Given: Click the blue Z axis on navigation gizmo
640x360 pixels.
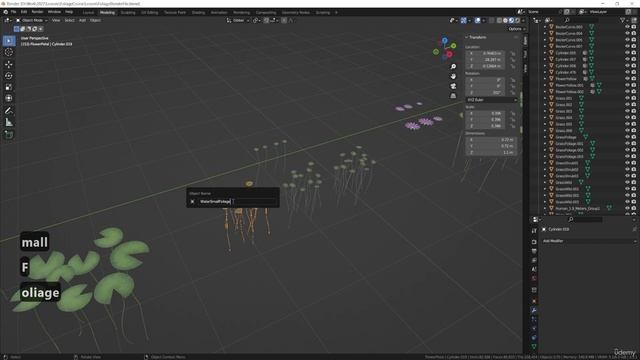Looking at the screenshot, I should click(x=444, y=40).
